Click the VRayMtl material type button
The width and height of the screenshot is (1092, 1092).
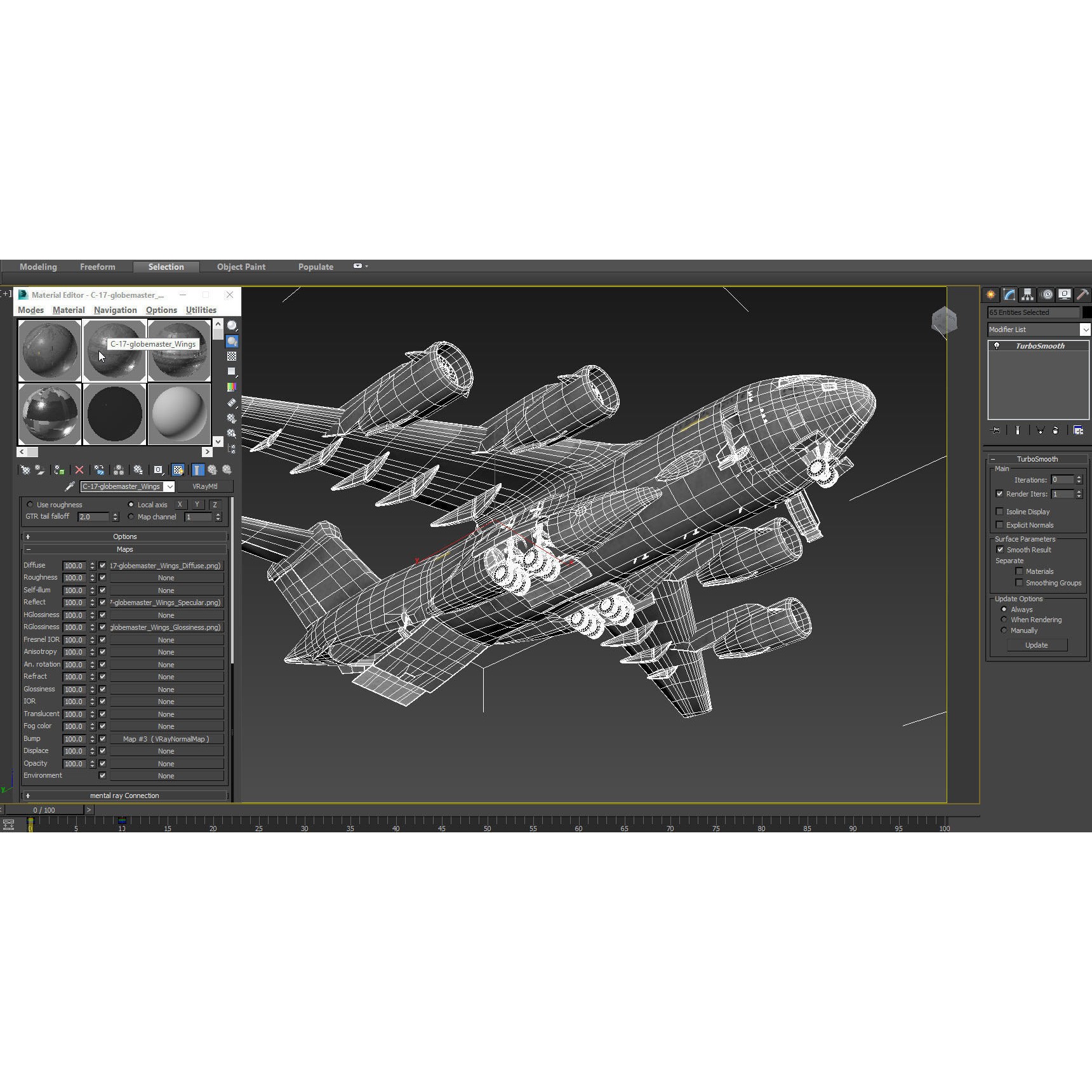pyautogui.click(x=205, y=486)
